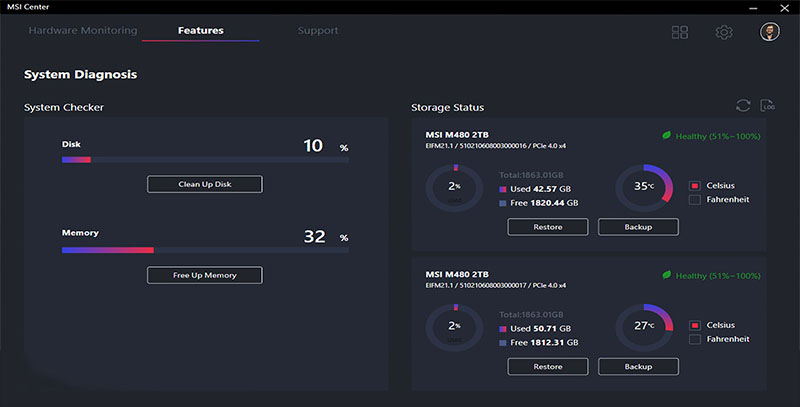
Task: Click the System Diagnosis heading
Action: tap(81, 74)
